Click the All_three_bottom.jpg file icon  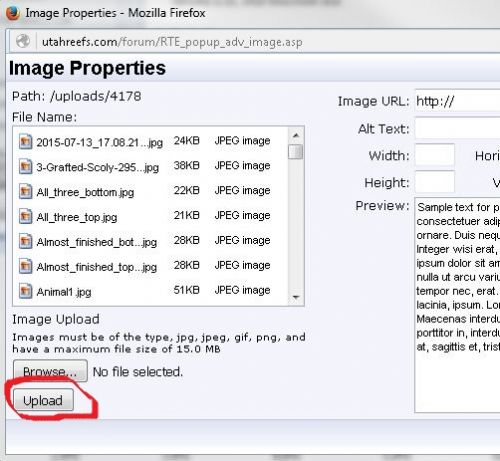[25, 191]
